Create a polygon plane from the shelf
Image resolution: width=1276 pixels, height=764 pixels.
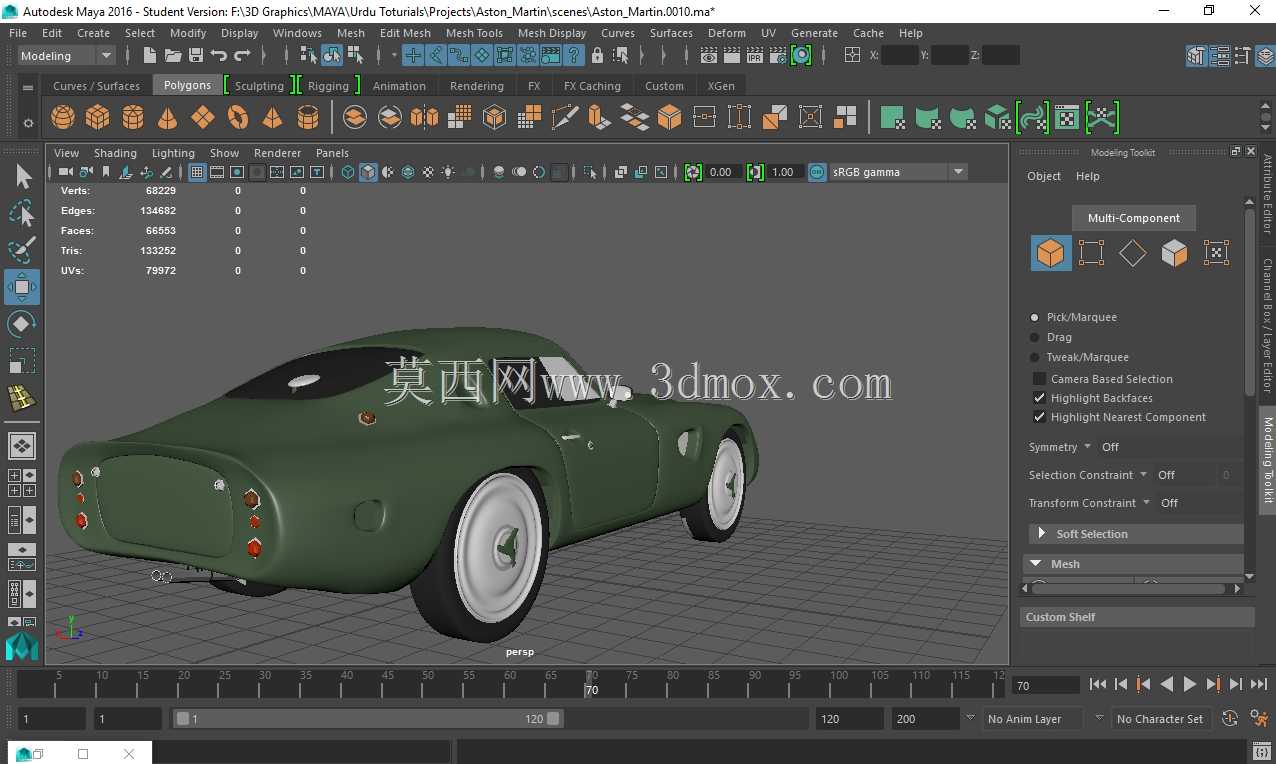coord(203,118)
